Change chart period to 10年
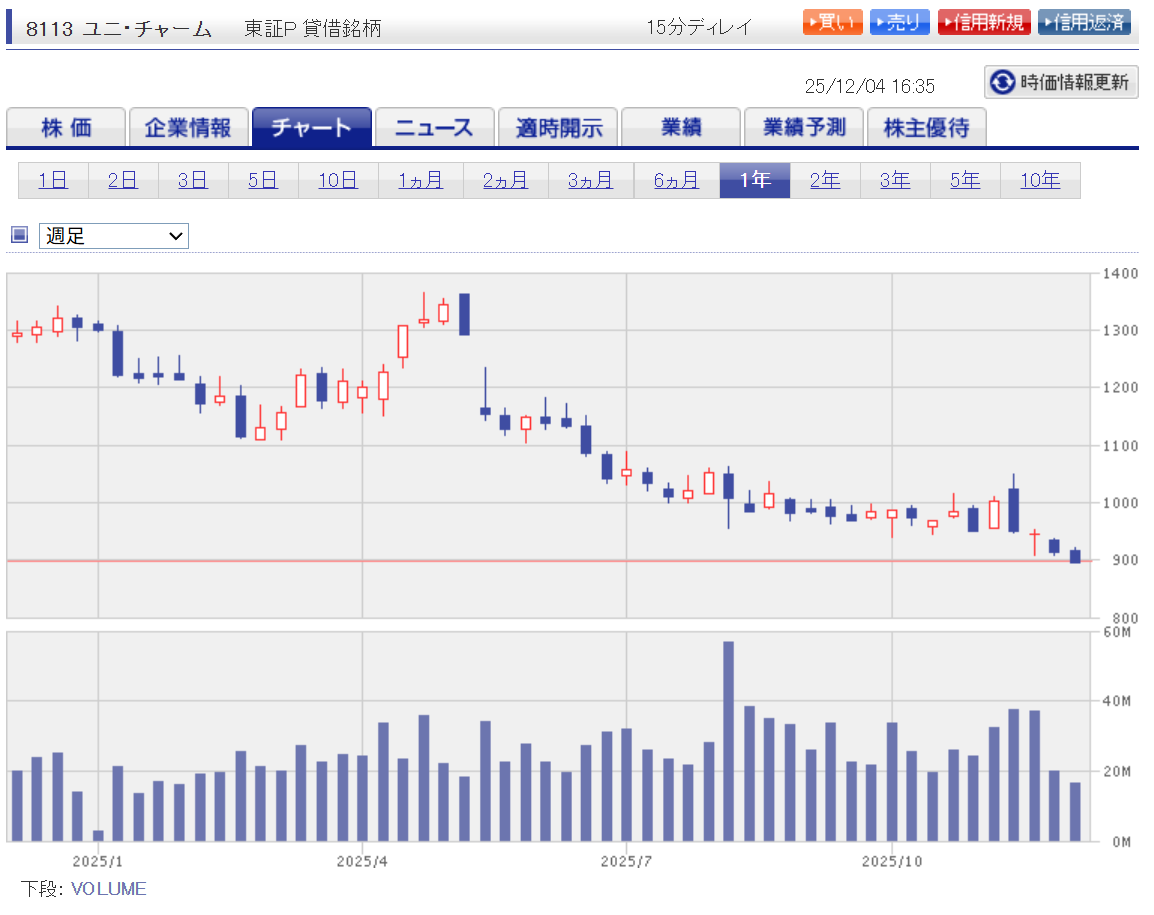The height and width of the screenshot is (915, 1154). click(1040, 181)
